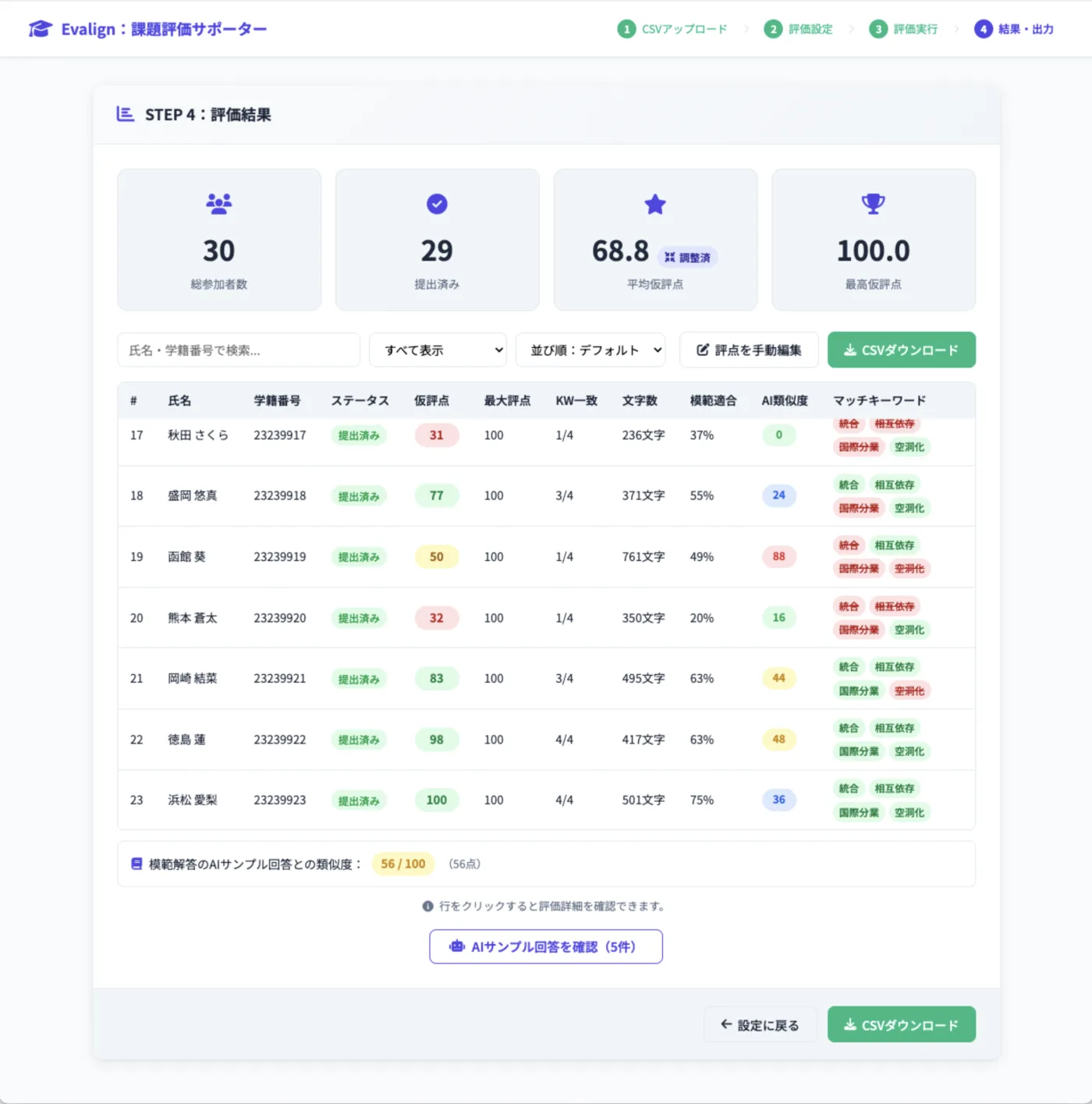Click the CSVダウンロード button above the table
Image resolution: width=1092 pixels, height=1104 pixels.
coord(902,350)
